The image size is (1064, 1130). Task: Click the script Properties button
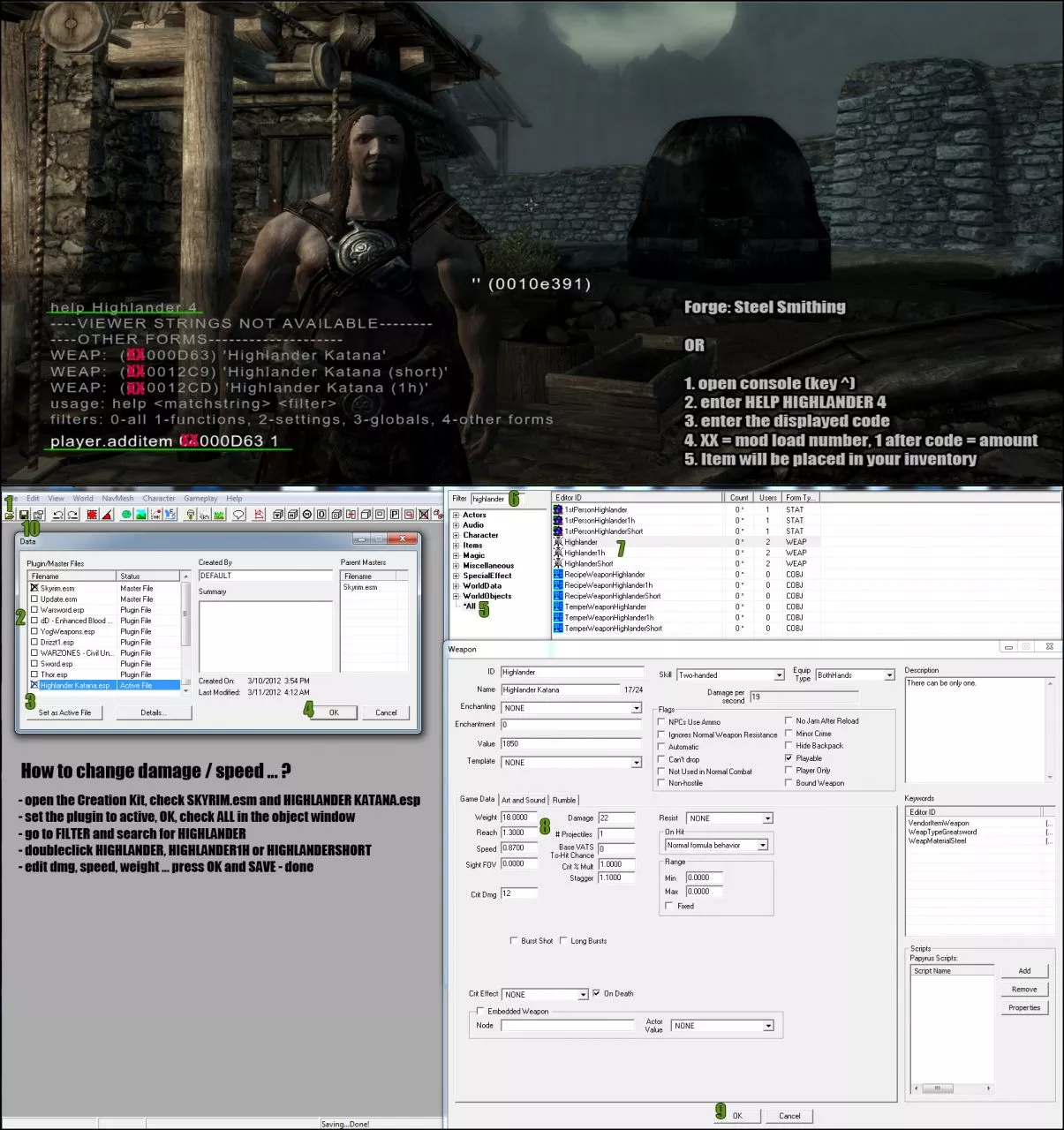tap(1024, 1007)
